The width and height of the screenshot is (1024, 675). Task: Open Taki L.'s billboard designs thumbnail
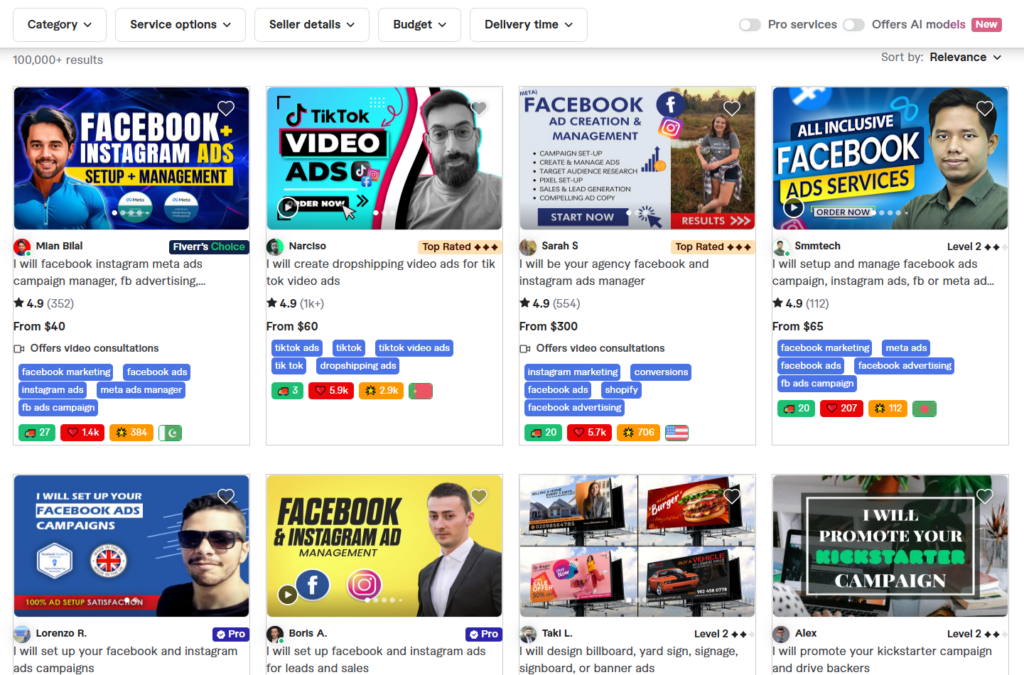coord(637,546)
